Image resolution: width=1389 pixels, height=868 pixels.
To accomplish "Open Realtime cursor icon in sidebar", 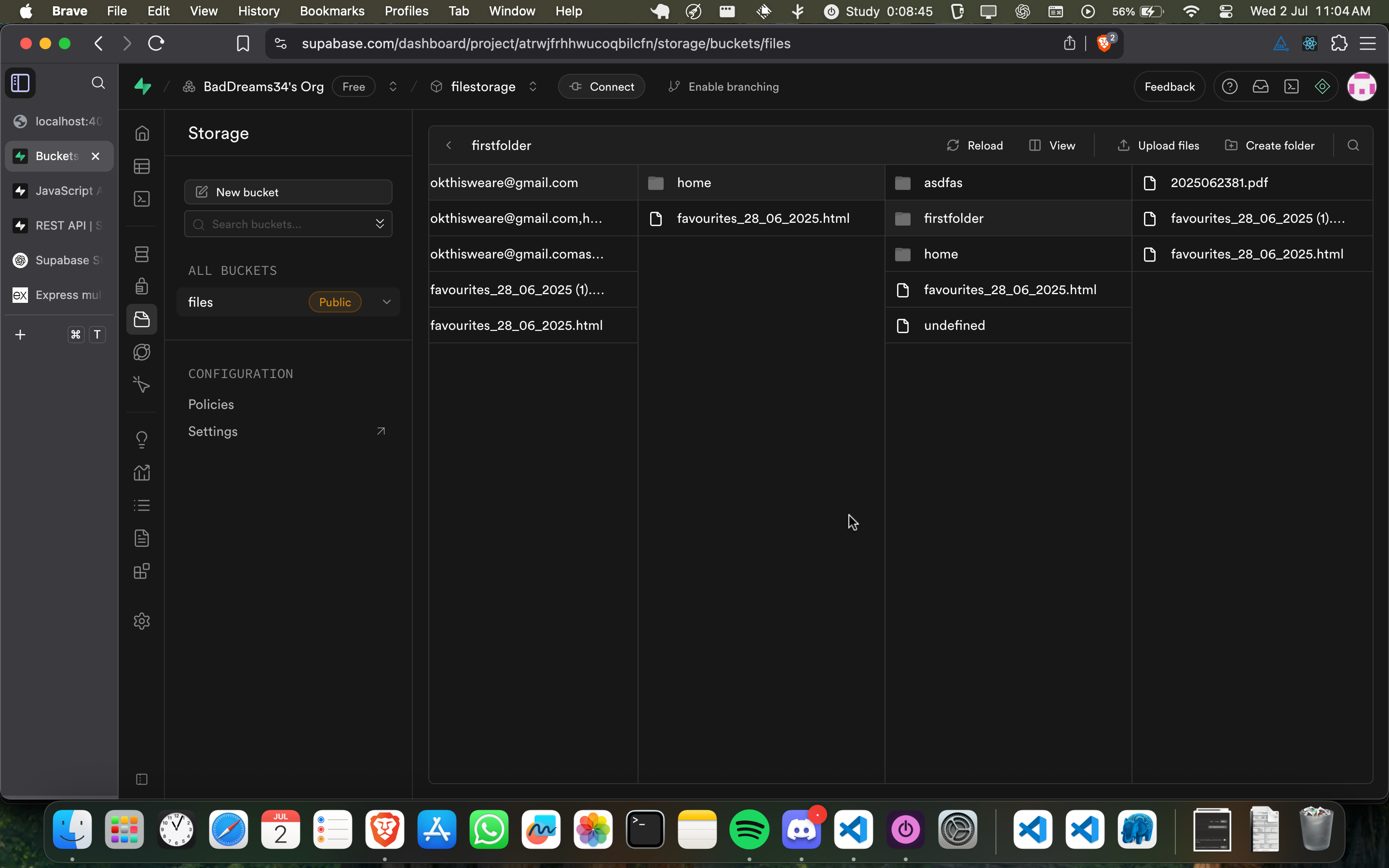I will point(142,384).
